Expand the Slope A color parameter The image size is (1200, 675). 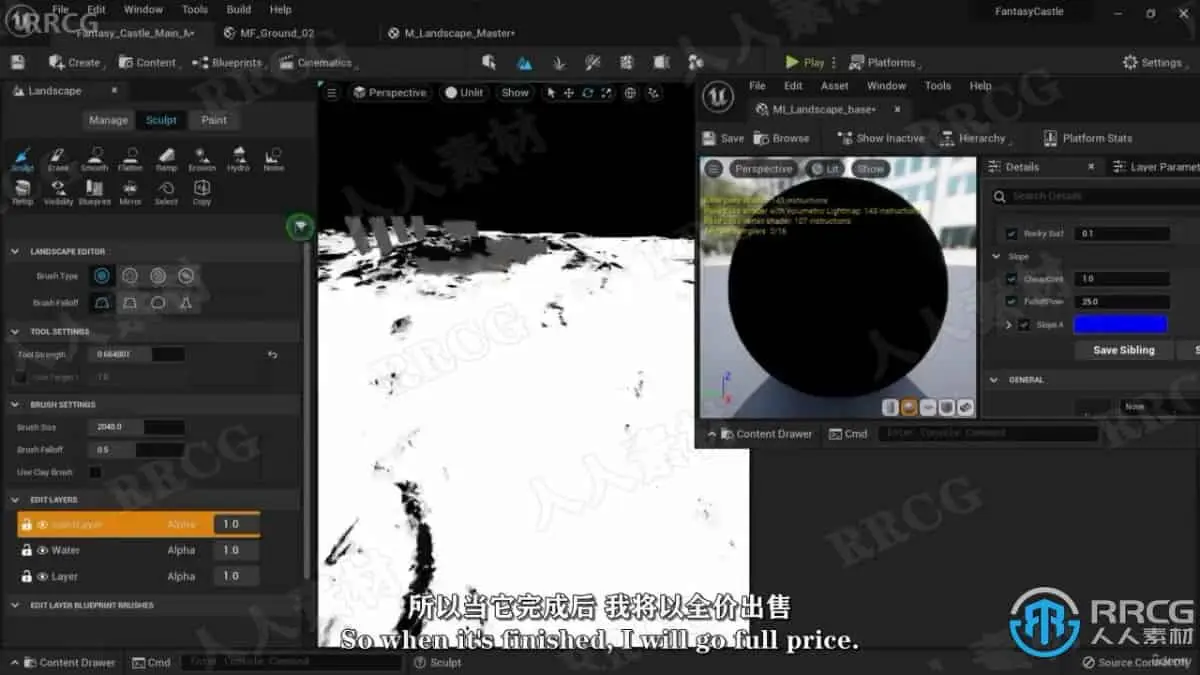pyautogui.click(x=1008, y=324)
